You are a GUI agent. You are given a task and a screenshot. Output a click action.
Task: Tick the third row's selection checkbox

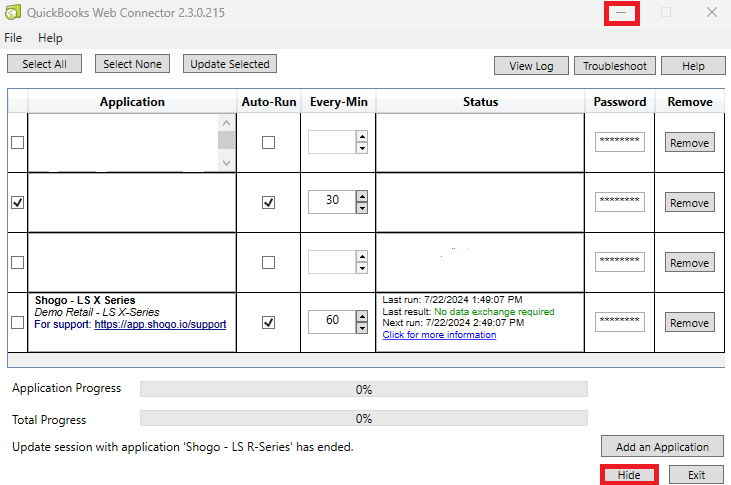click(x=18, y=263)
